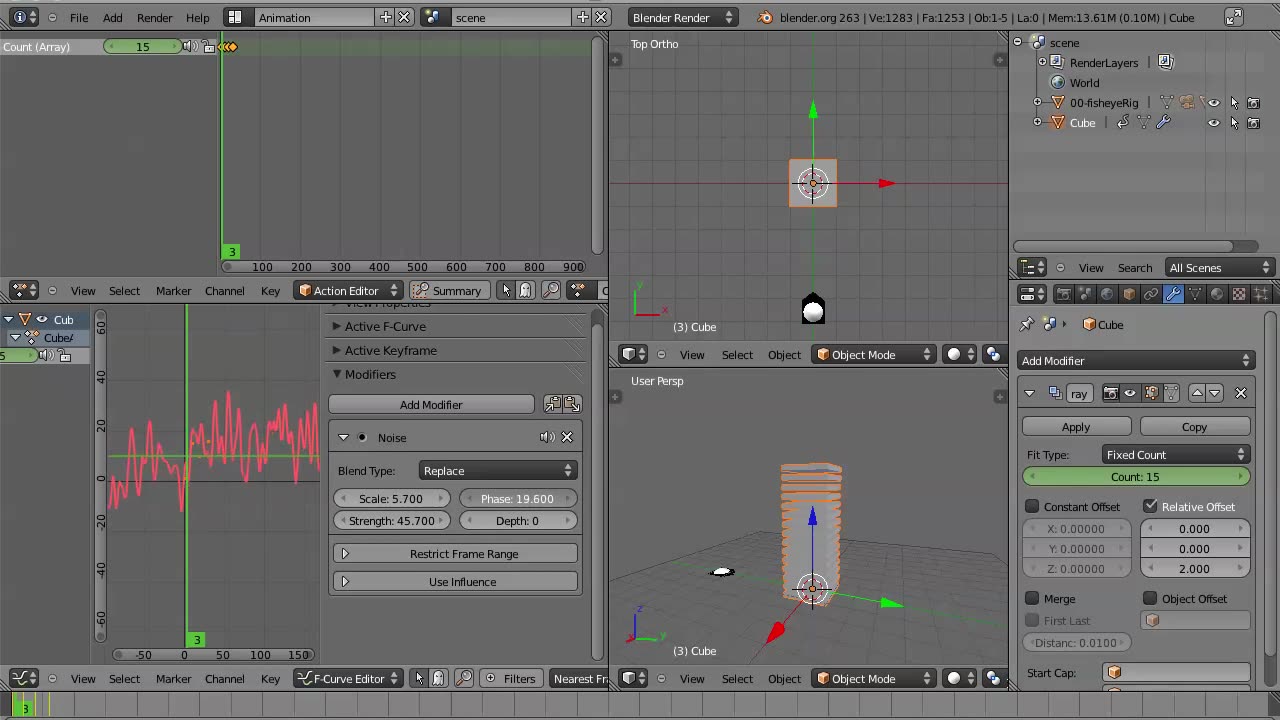Open the Marker menu in Action Editor header
Screen dimensions: 1280x720
[x=173, y=290]
